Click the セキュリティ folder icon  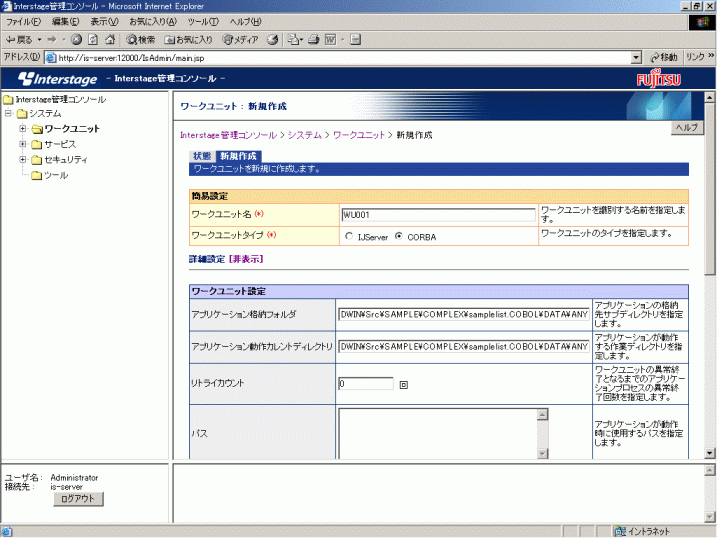[x=37, y=160]
